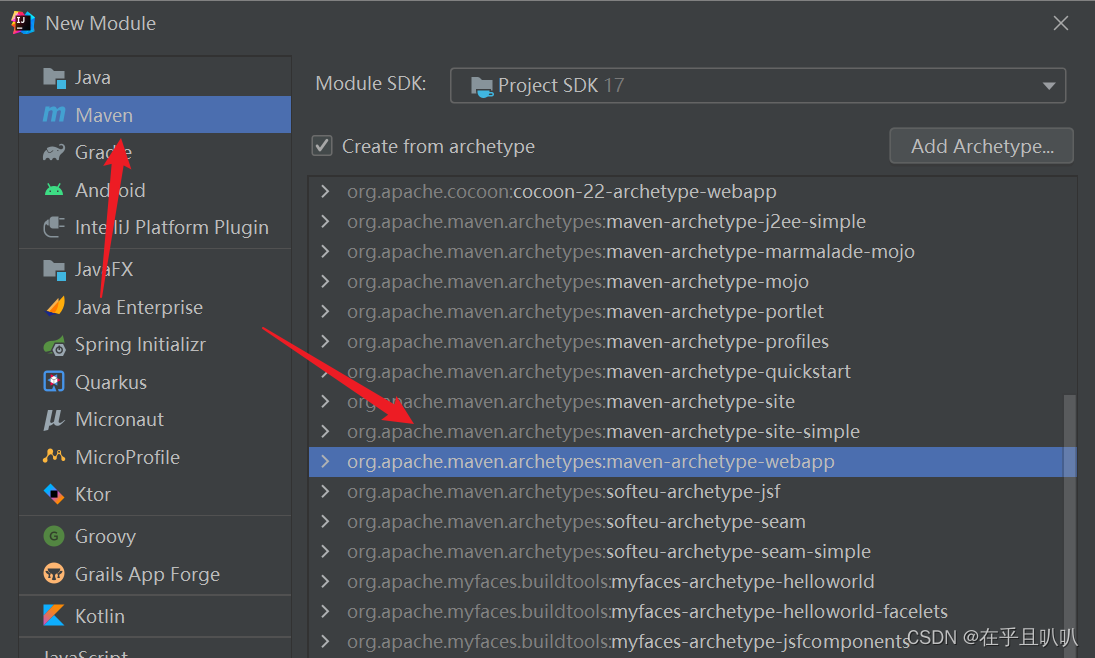The width and height of the screenshot is (1095, 658).
Task: Select Groovy module type
Action: [x=155, y=536]
